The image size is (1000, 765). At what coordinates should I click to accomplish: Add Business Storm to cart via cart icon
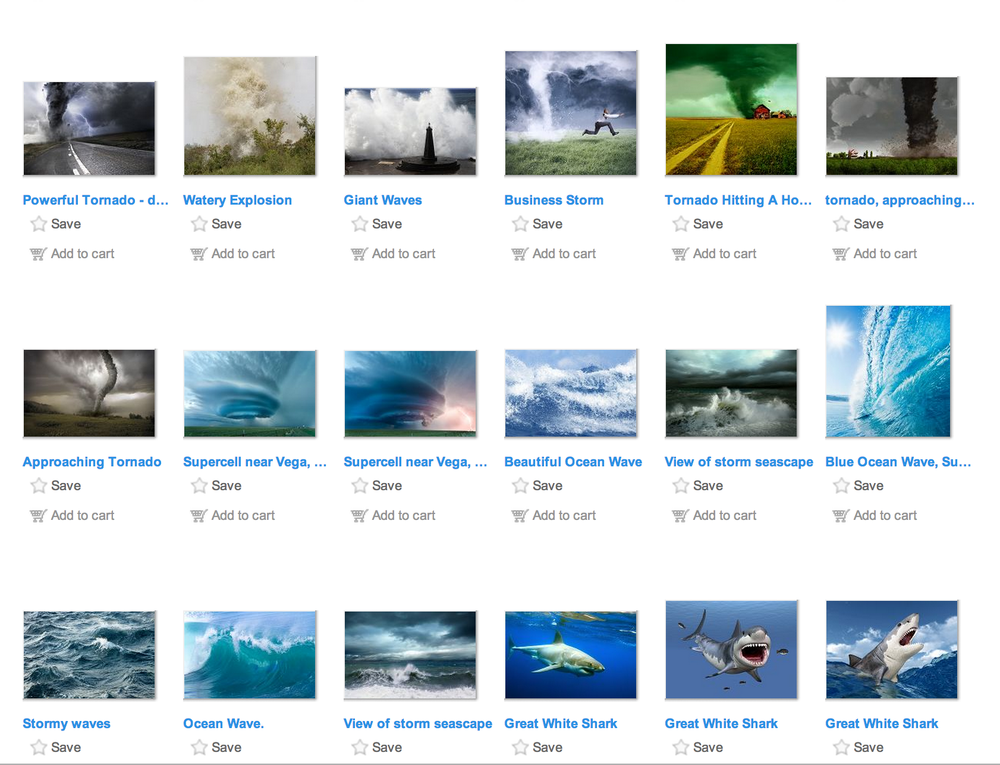click(520, 254)
